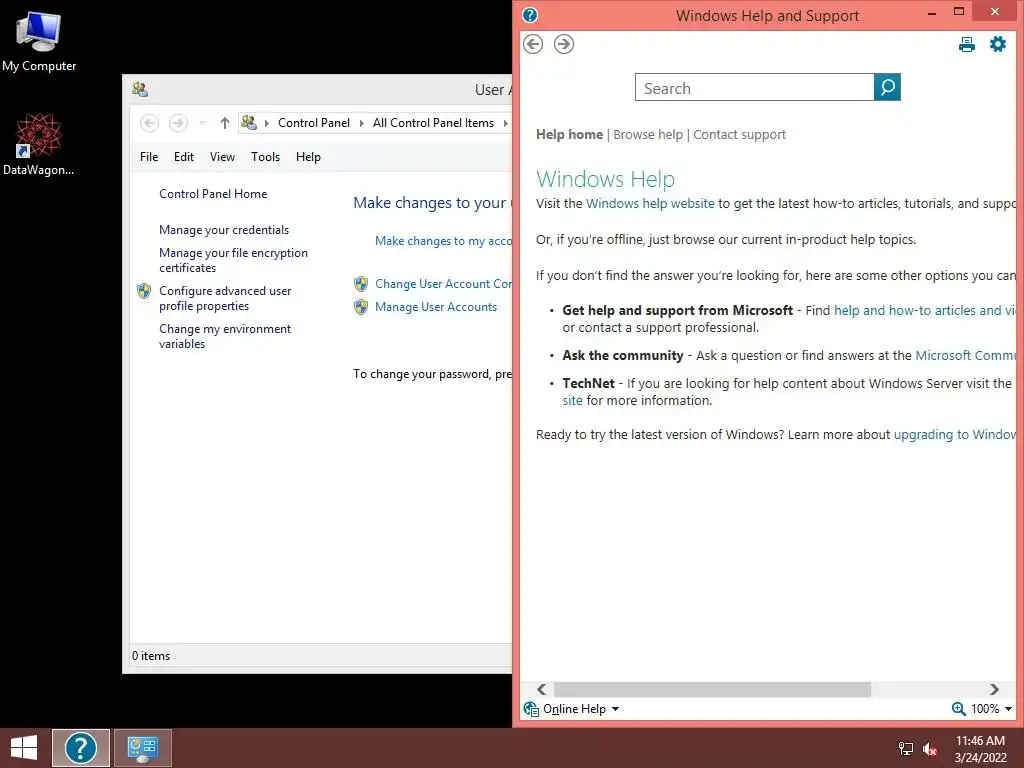The image size is (1024, 768).
Task: Click the help and how-to articles link
Action: (x=925, y=311)
